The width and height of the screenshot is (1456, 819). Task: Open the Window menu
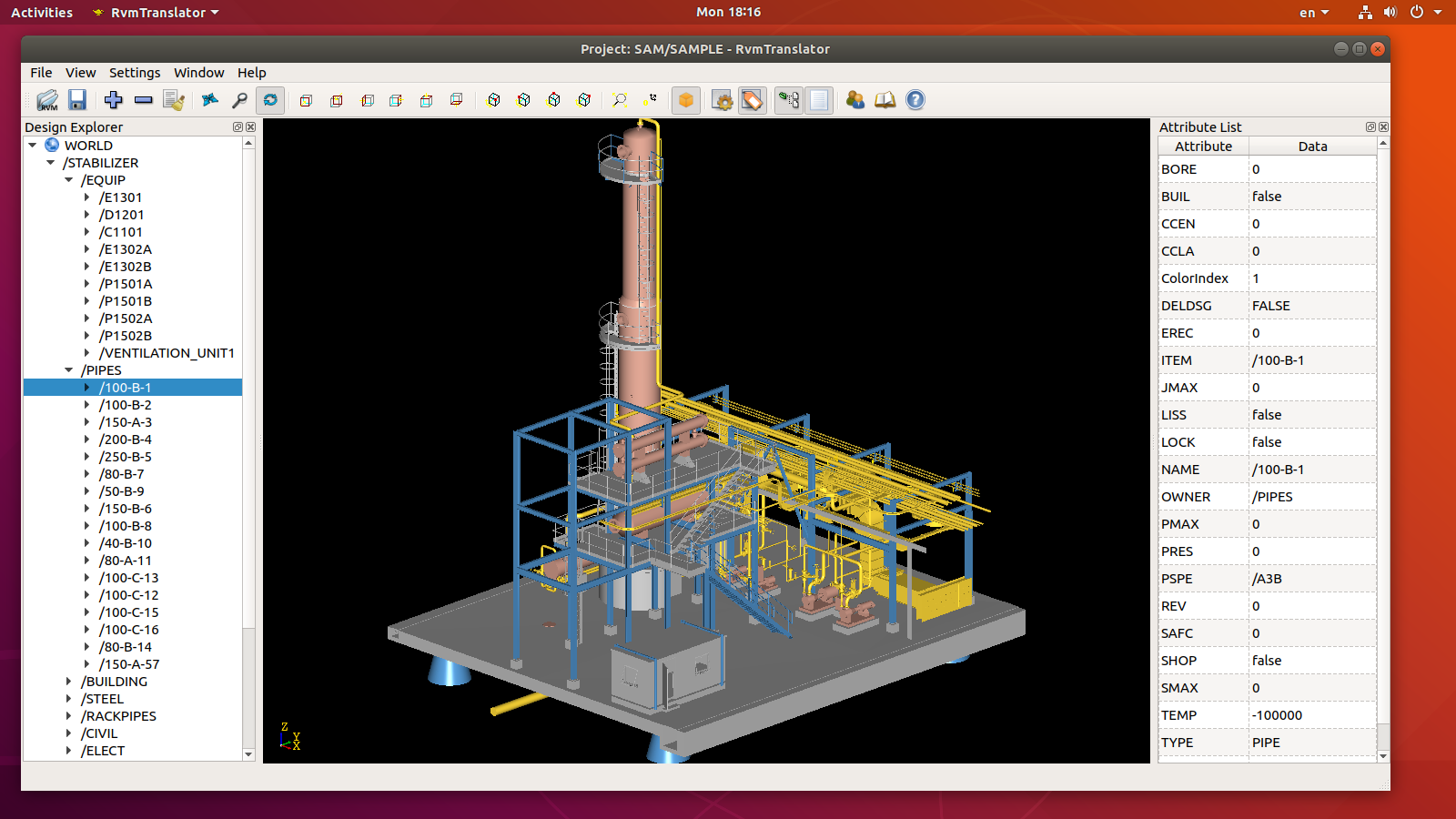coord(198,73)
